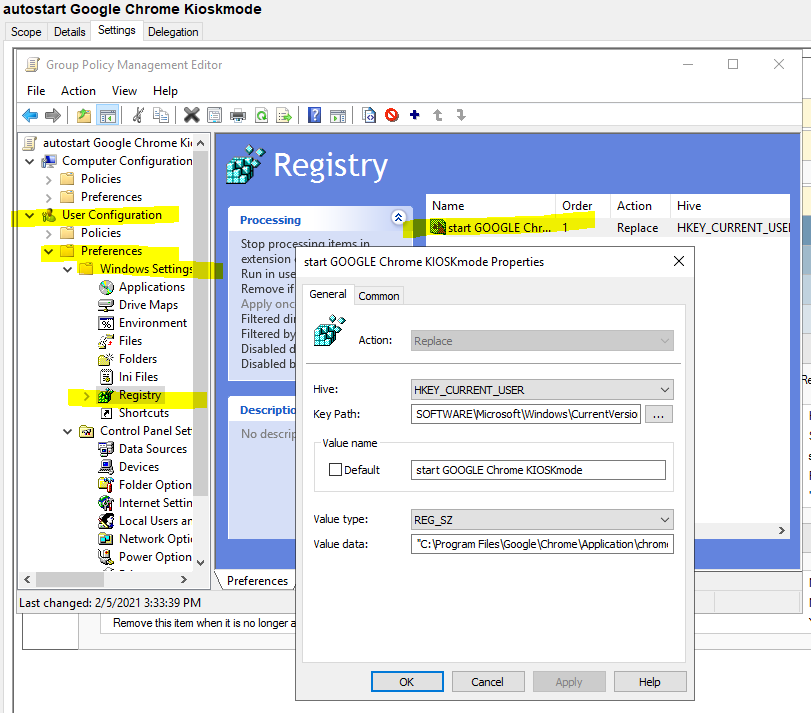Click the Delete X toolbar icon
Screen dimensions: 811x713
(191, 115)
